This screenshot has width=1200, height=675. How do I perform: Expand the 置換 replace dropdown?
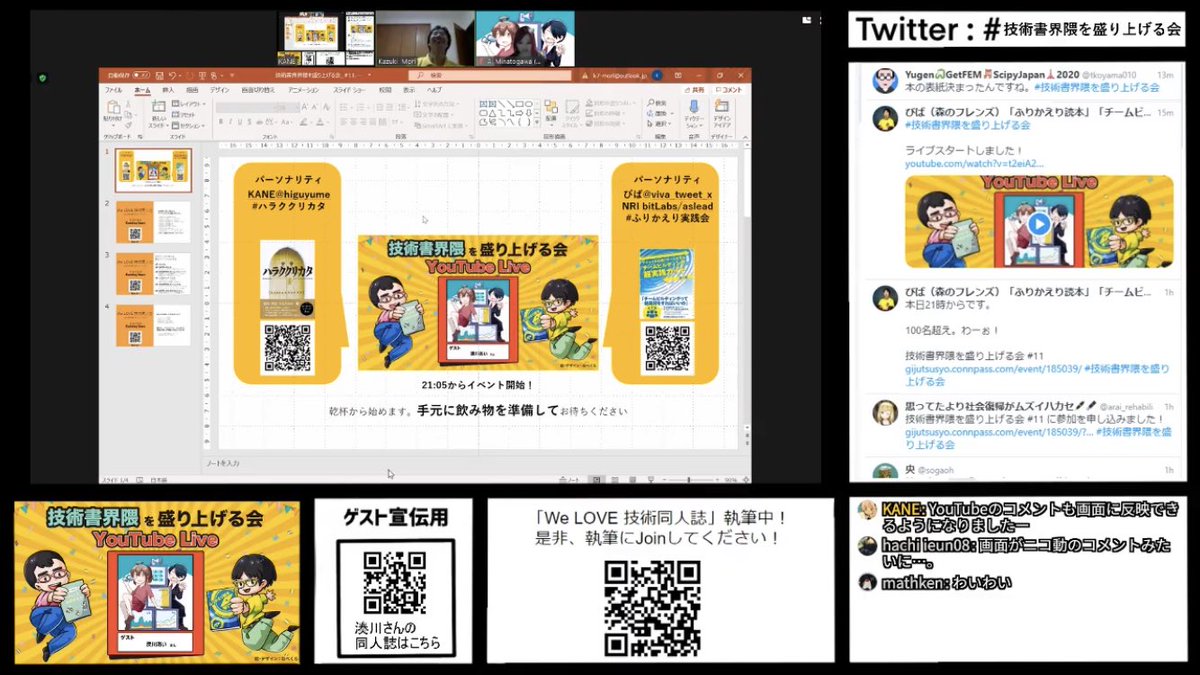659,114
